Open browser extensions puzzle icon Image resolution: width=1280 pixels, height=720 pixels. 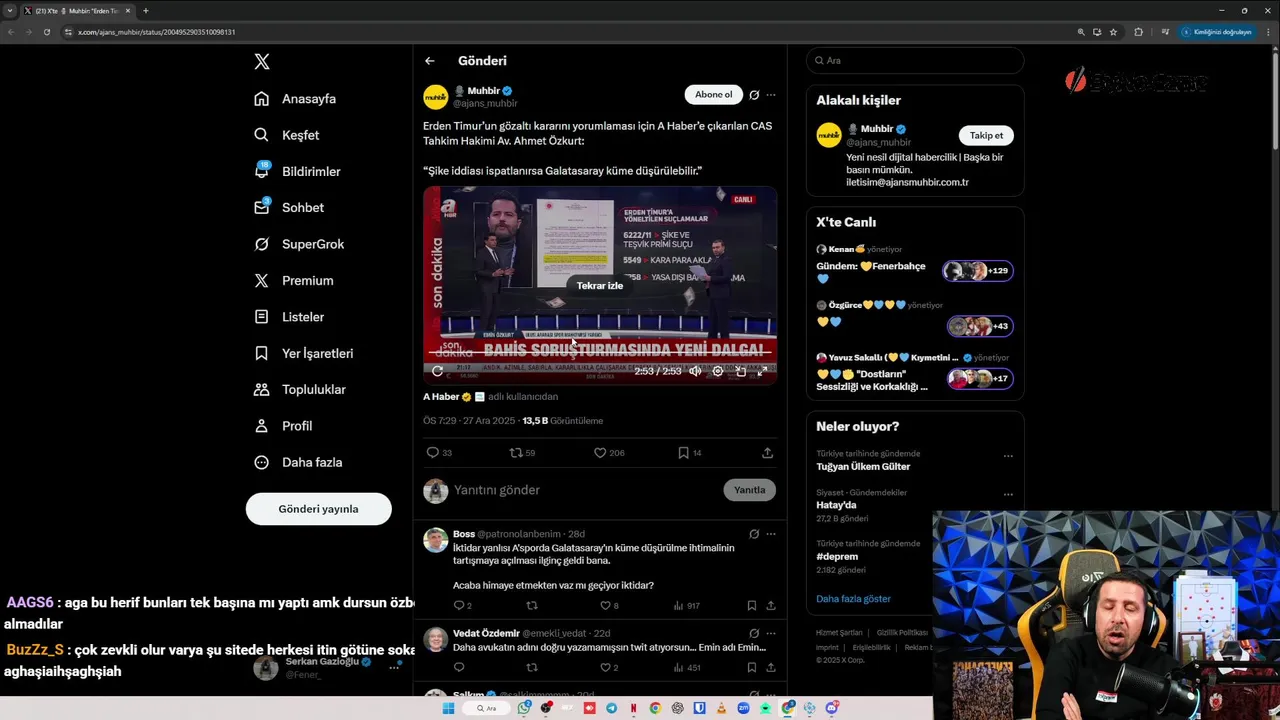[x=1138, y=32]
